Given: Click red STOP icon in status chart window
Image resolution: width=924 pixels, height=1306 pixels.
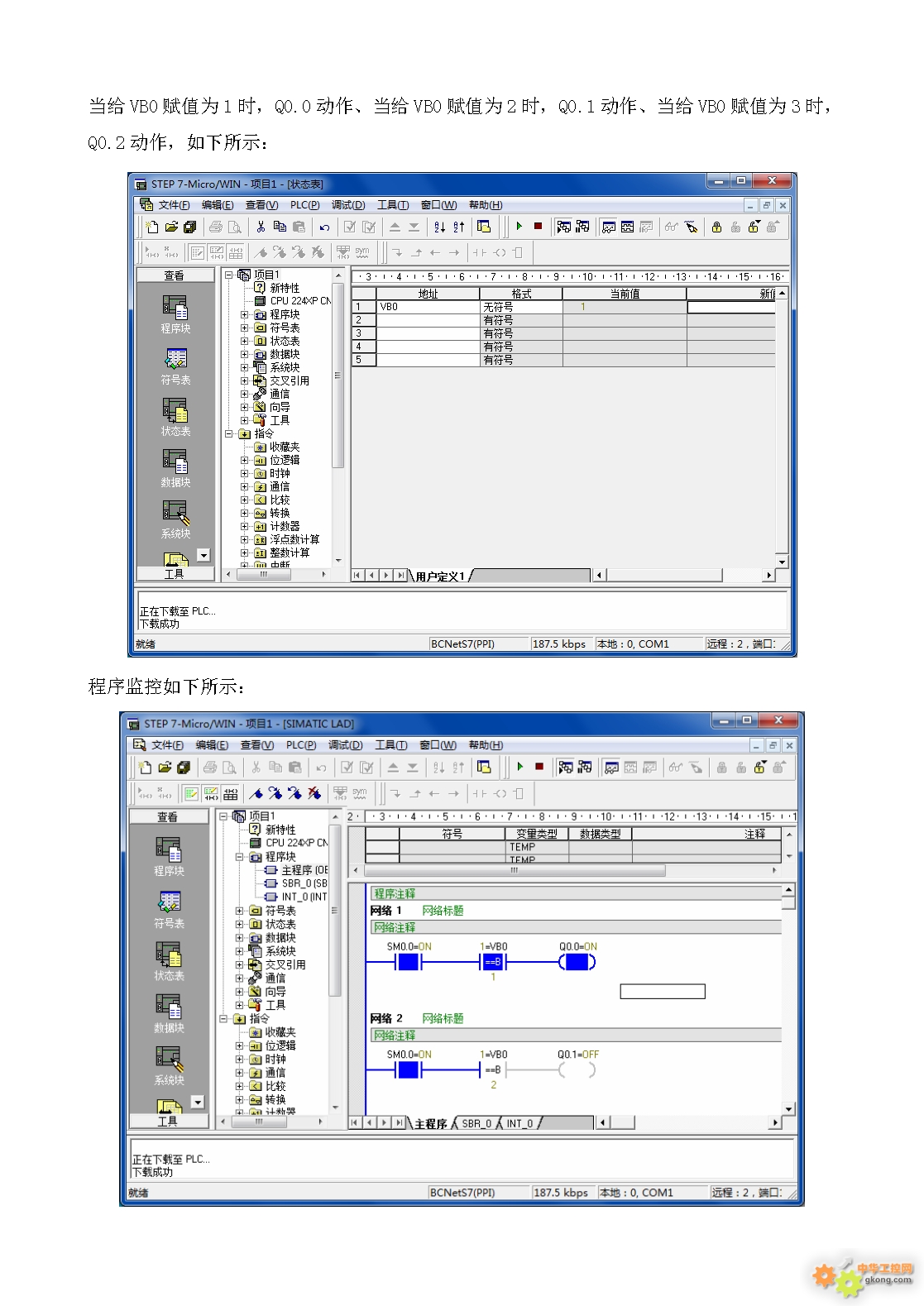Looking at the screenshot, I should click(x=538, y=226).
